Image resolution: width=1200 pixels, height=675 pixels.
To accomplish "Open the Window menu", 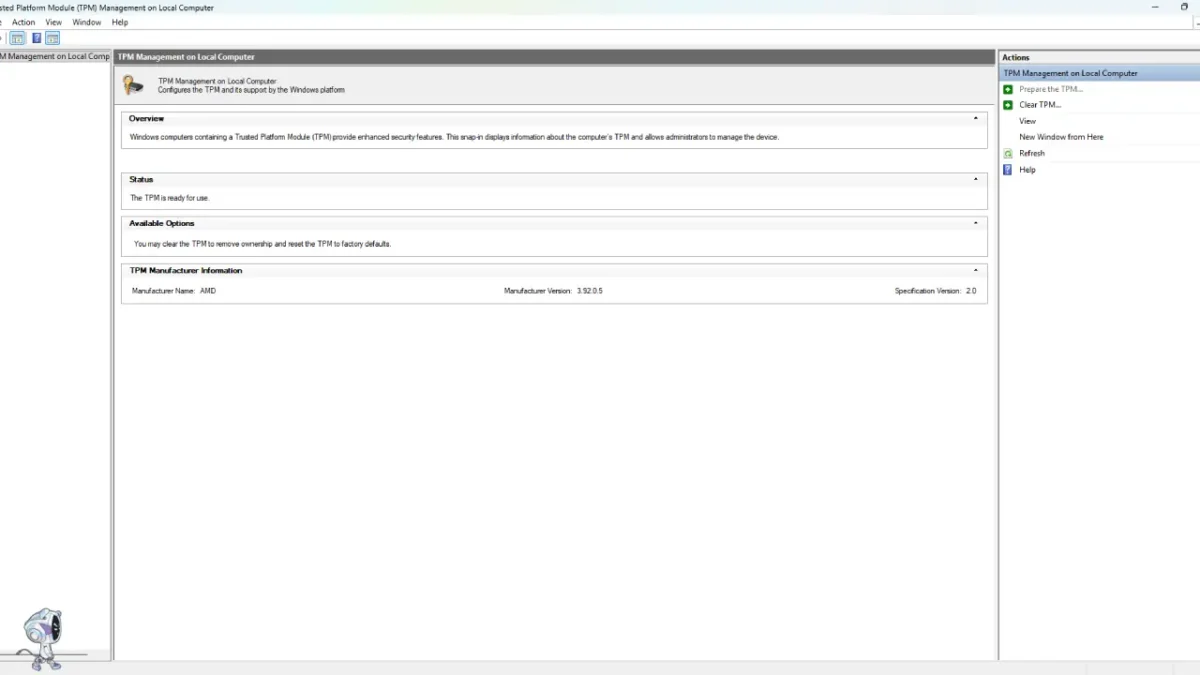I will click(x=86, y=22).
